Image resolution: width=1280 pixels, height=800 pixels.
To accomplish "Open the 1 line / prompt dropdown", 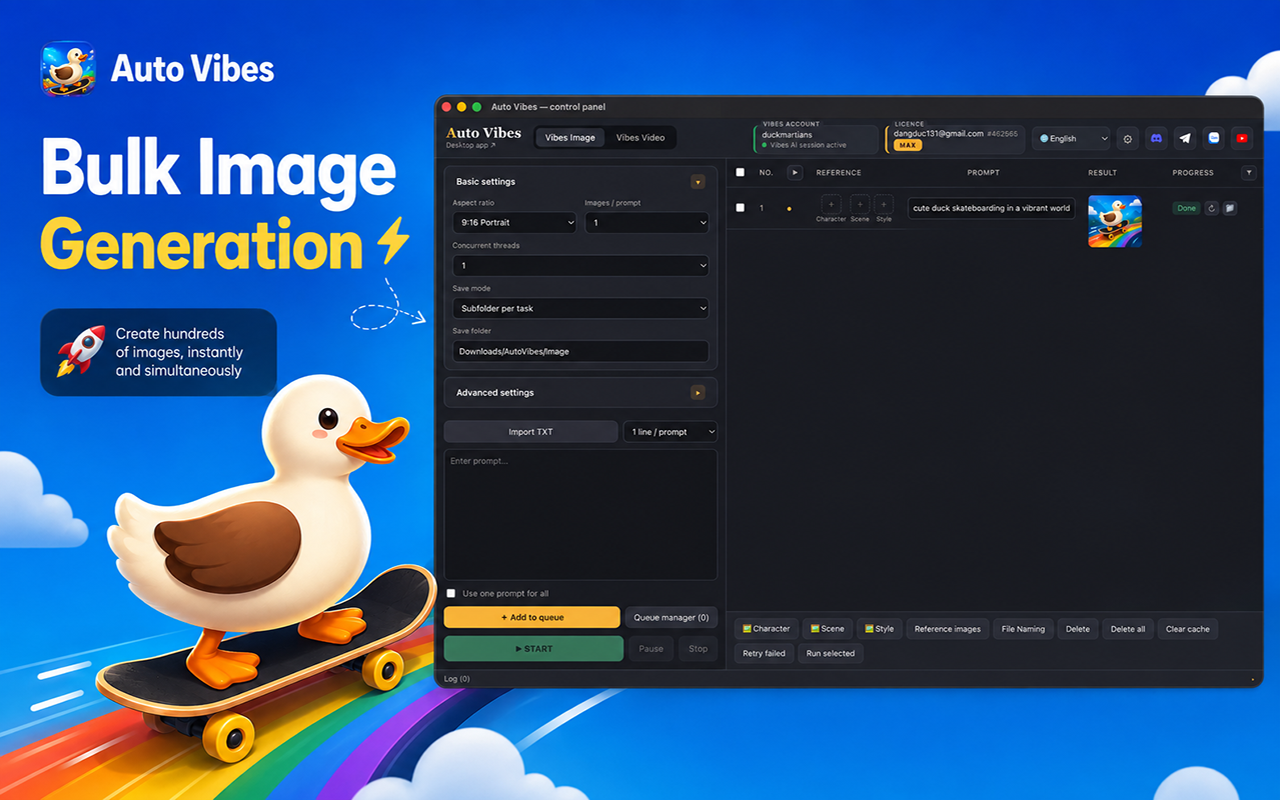I will point(670,431).
